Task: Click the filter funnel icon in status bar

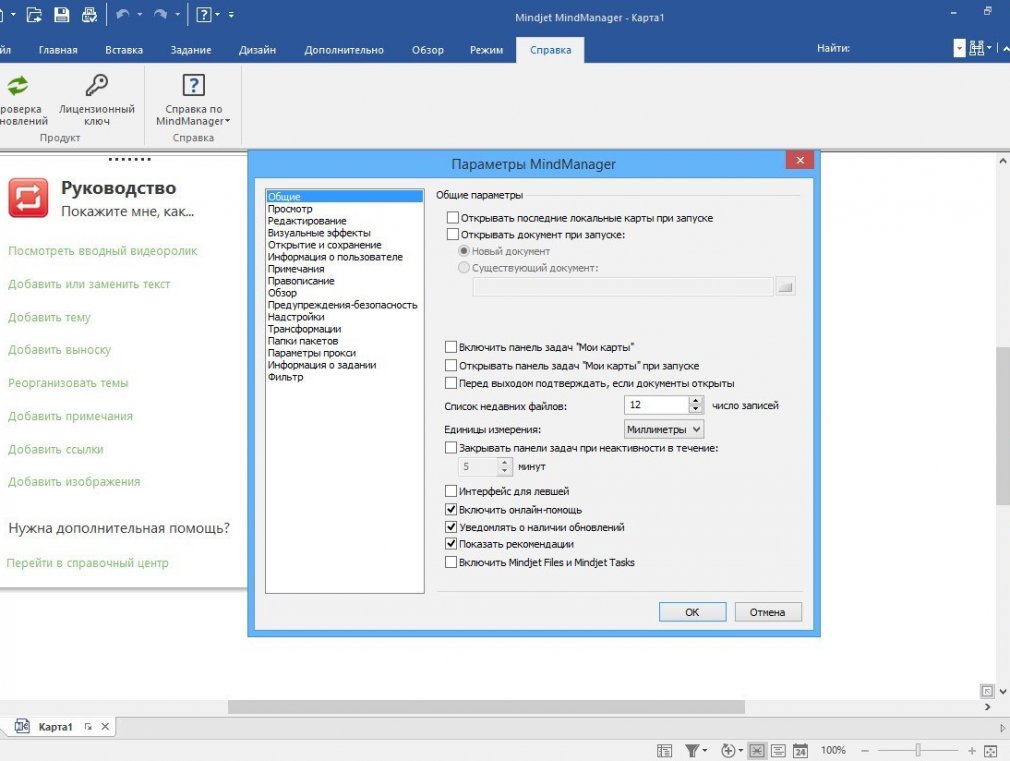Action: pos(692,751)
